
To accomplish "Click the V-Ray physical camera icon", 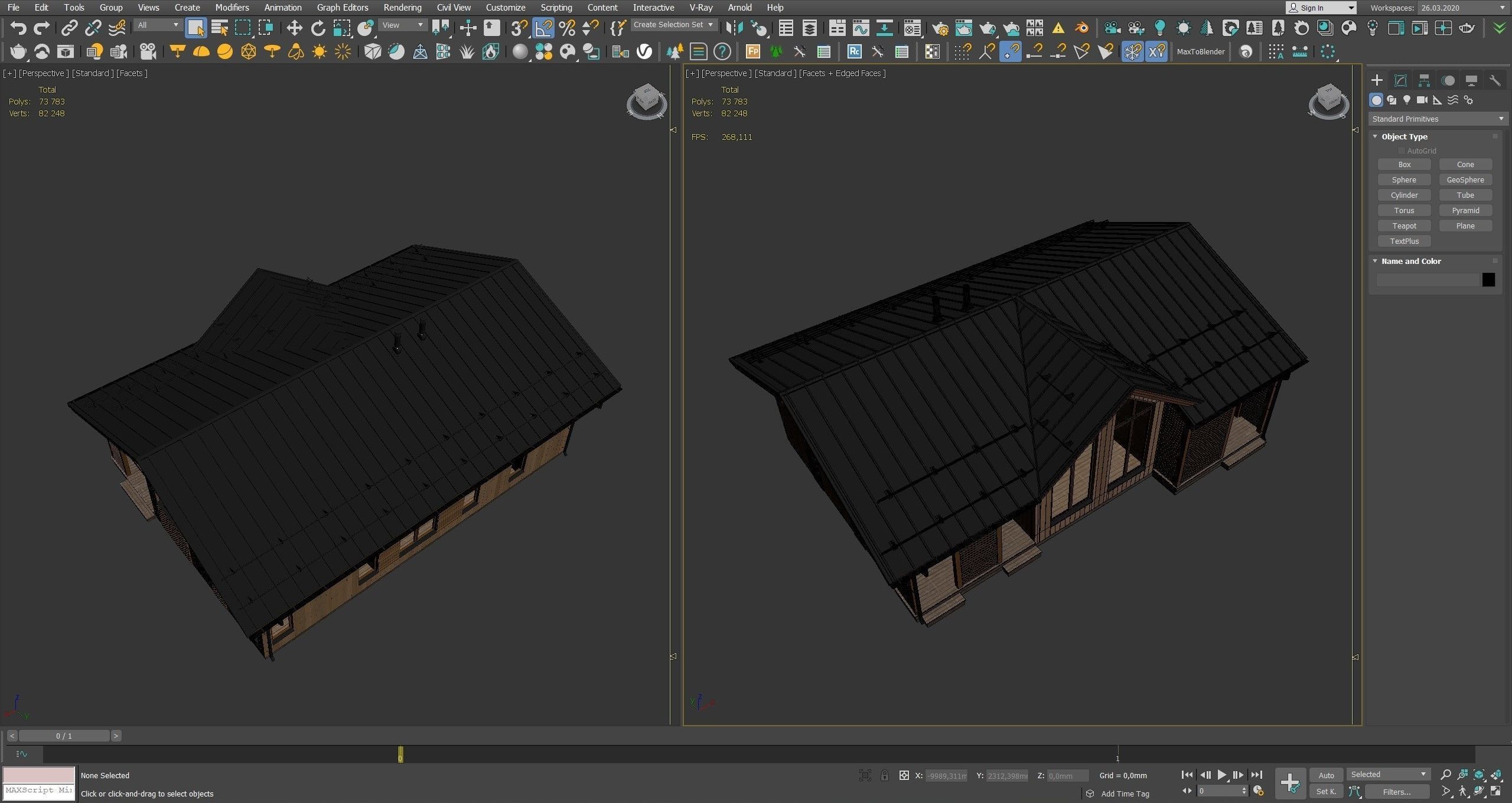I will tap(148, 52).
